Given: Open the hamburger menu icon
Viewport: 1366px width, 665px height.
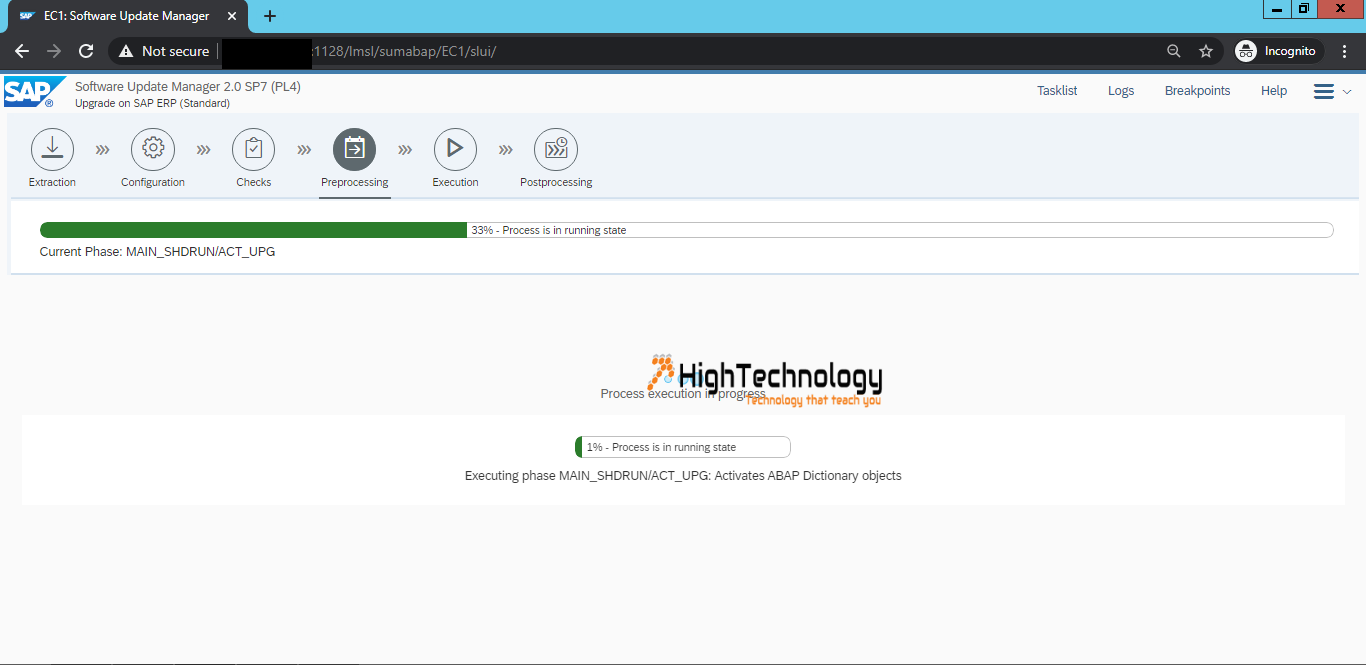Looking at the screenshot, I should (x=1324, y=91).
